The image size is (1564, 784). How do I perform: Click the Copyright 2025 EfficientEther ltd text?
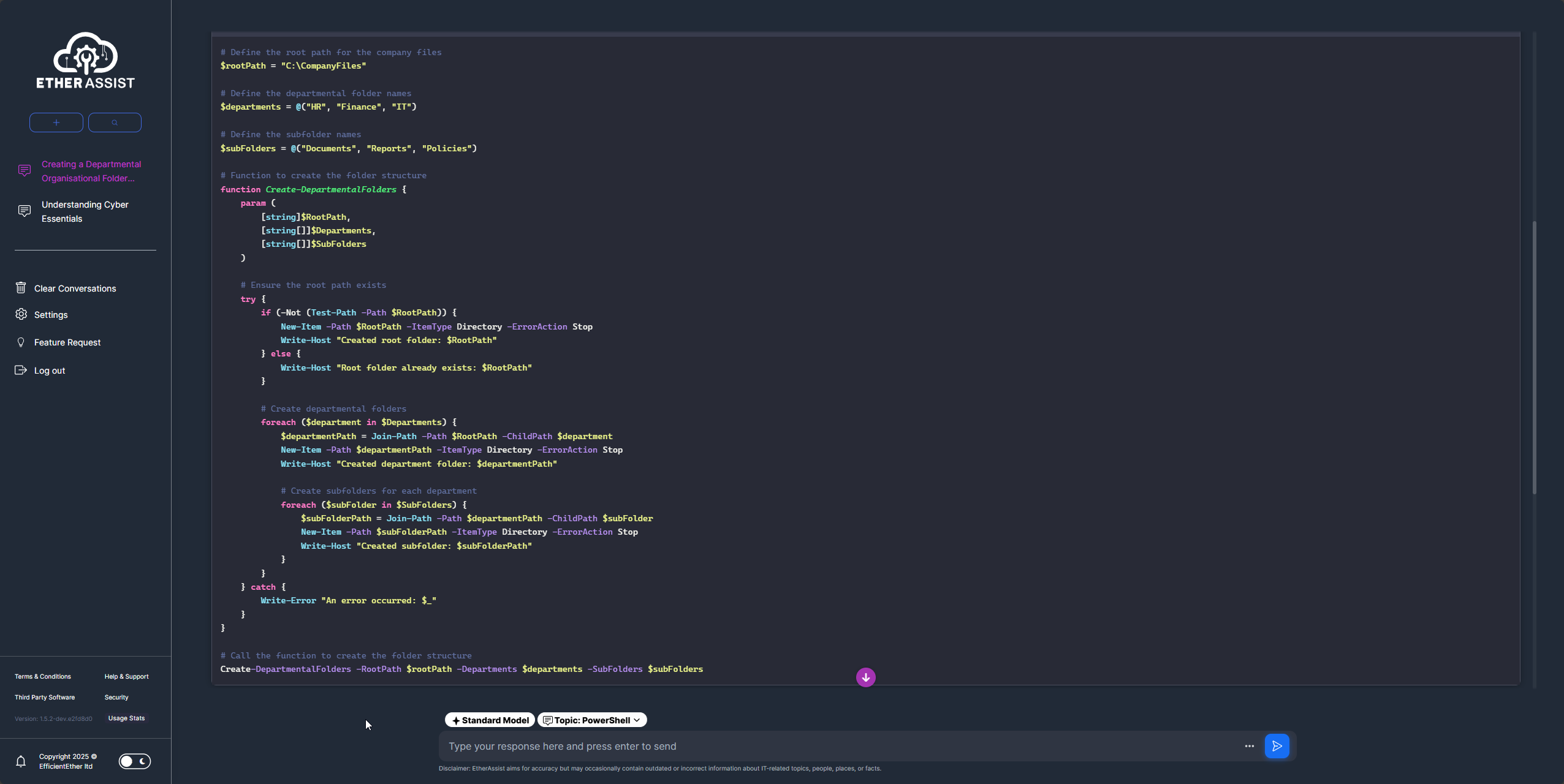tap(67, 761)
